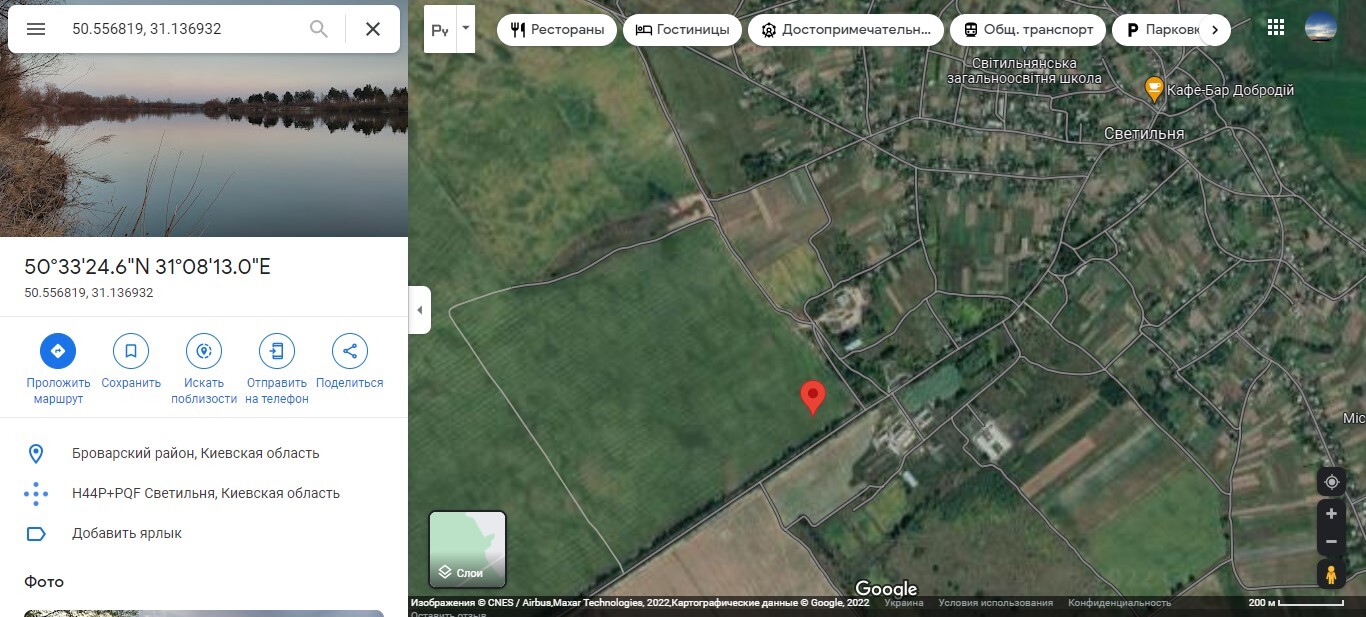This screenshot has height=617, width=1366.
Task: Zoom out on the map
Action: [x=1331, y=542]
